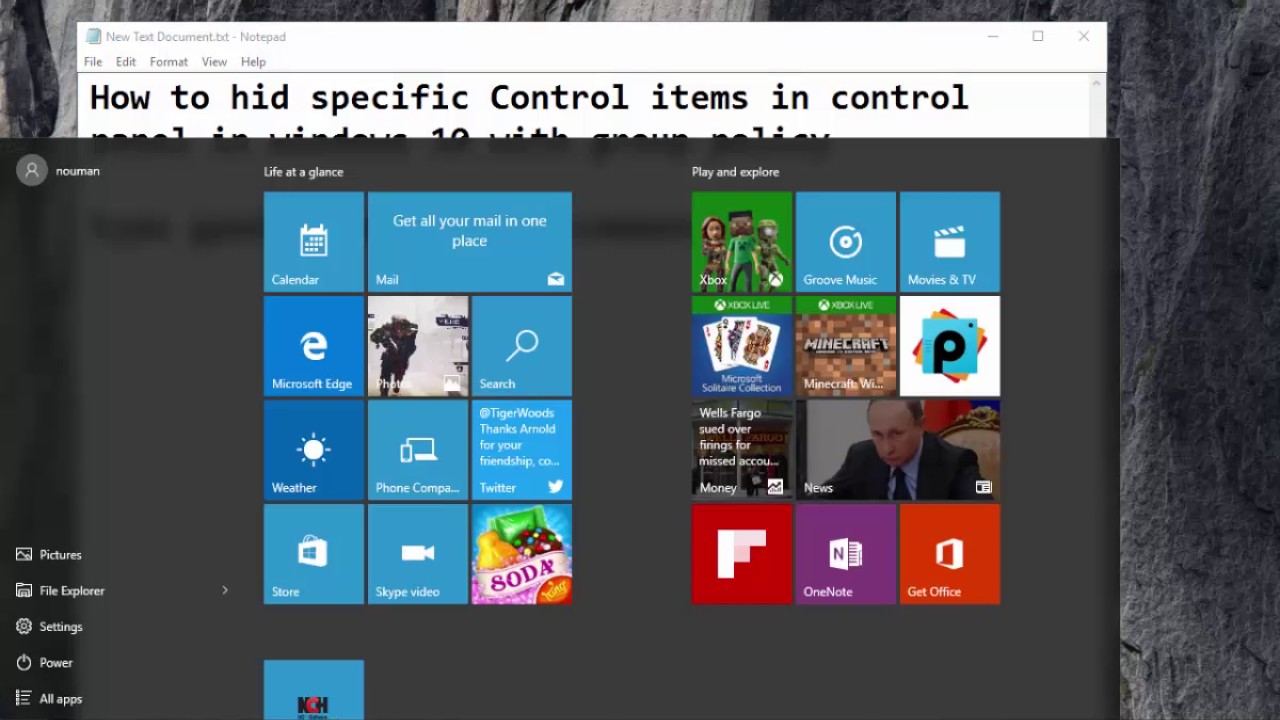
Task: Launch Microsoft Edge tile
Action: (314, 346)
